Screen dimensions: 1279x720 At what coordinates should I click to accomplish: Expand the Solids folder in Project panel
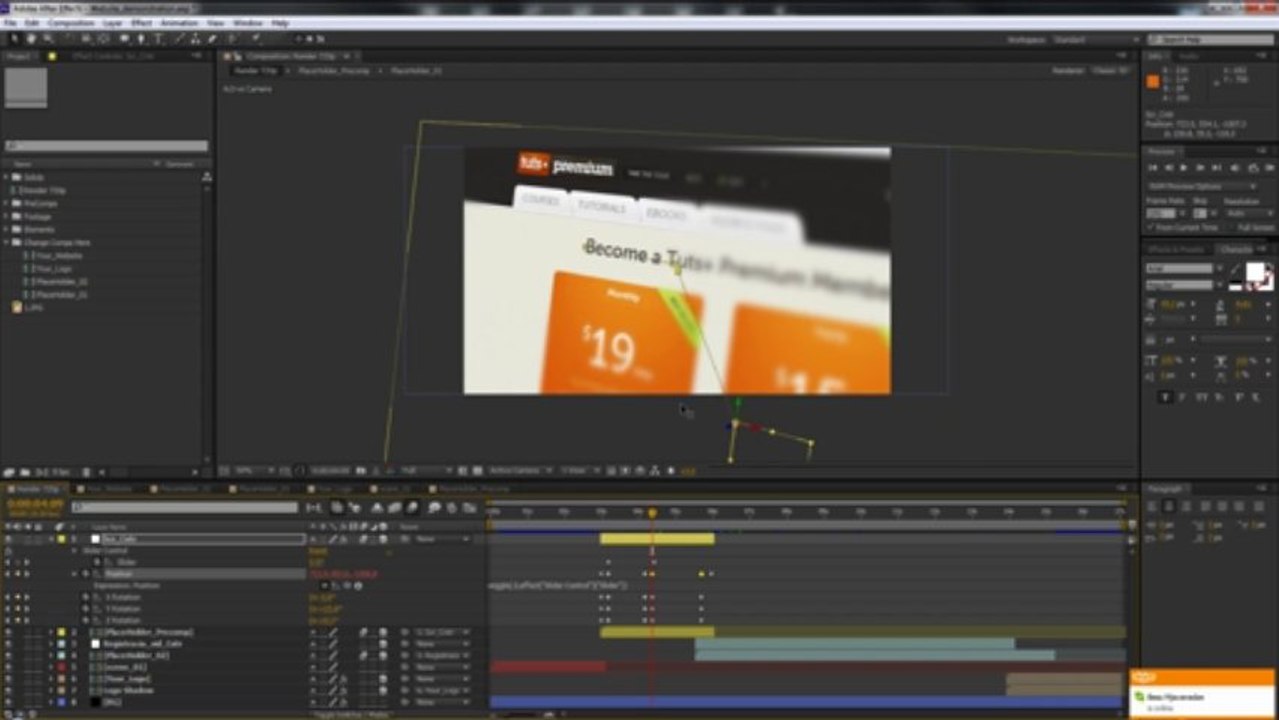click(6, 177)
